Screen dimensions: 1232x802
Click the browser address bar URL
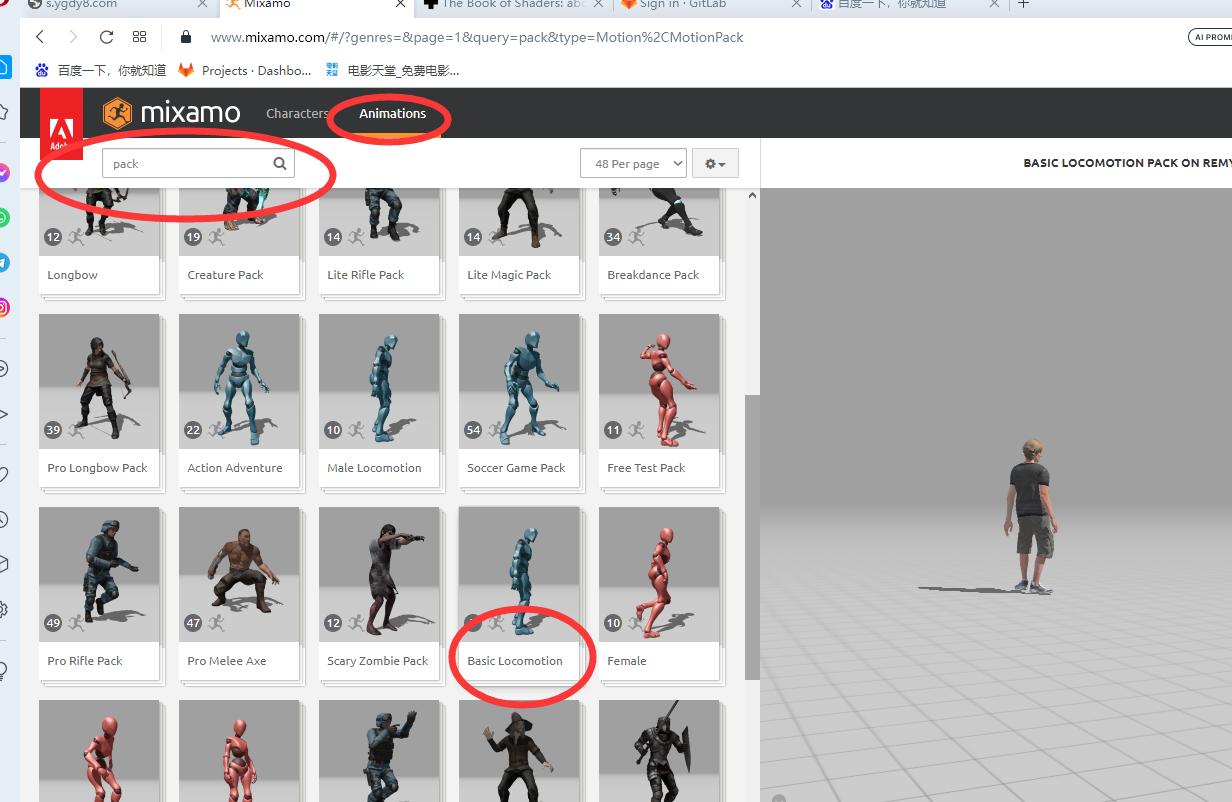[x=477, y=37]
